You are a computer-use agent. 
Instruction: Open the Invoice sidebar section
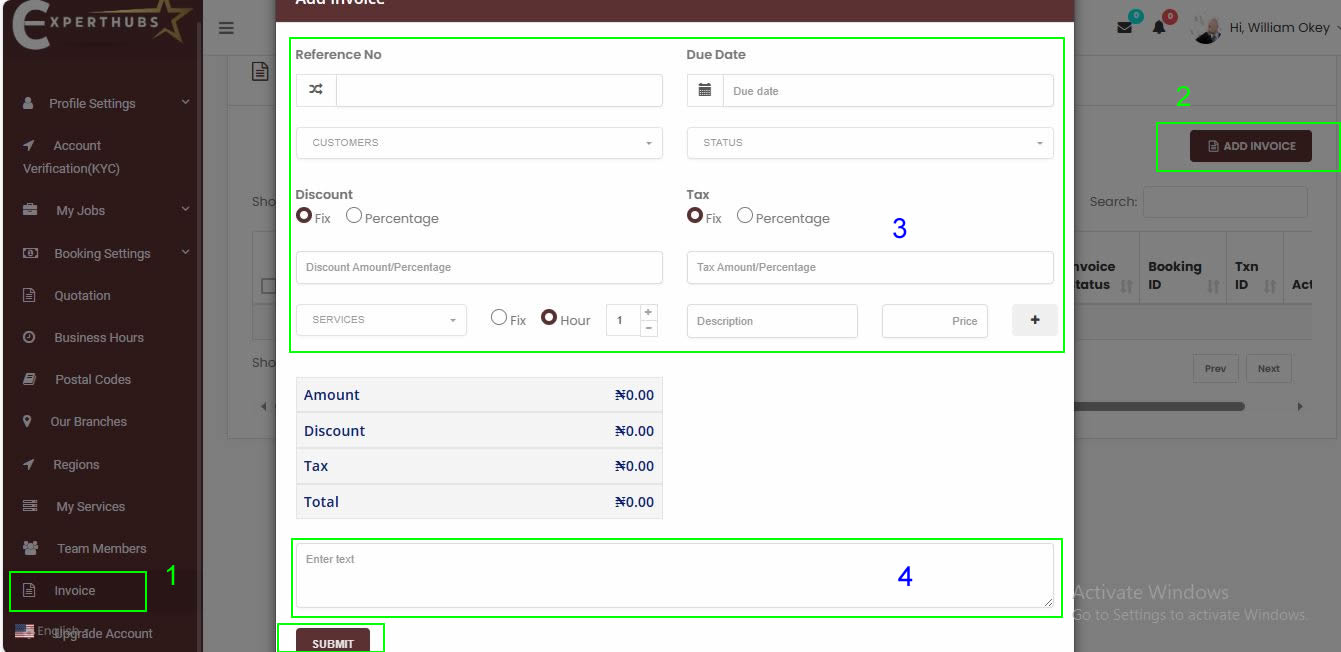coord(77,591)
